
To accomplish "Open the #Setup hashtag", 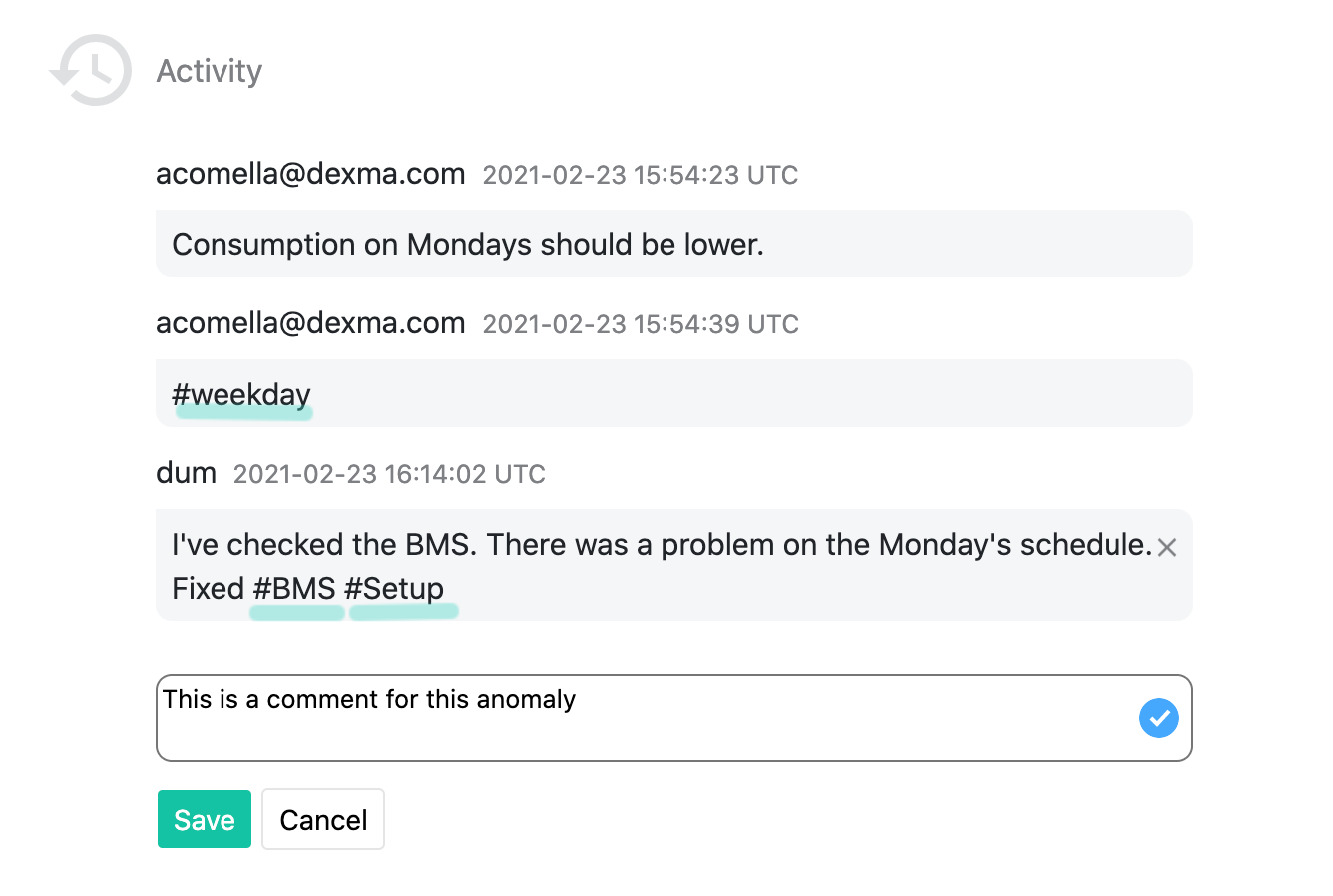I will [x=394, y=589].
